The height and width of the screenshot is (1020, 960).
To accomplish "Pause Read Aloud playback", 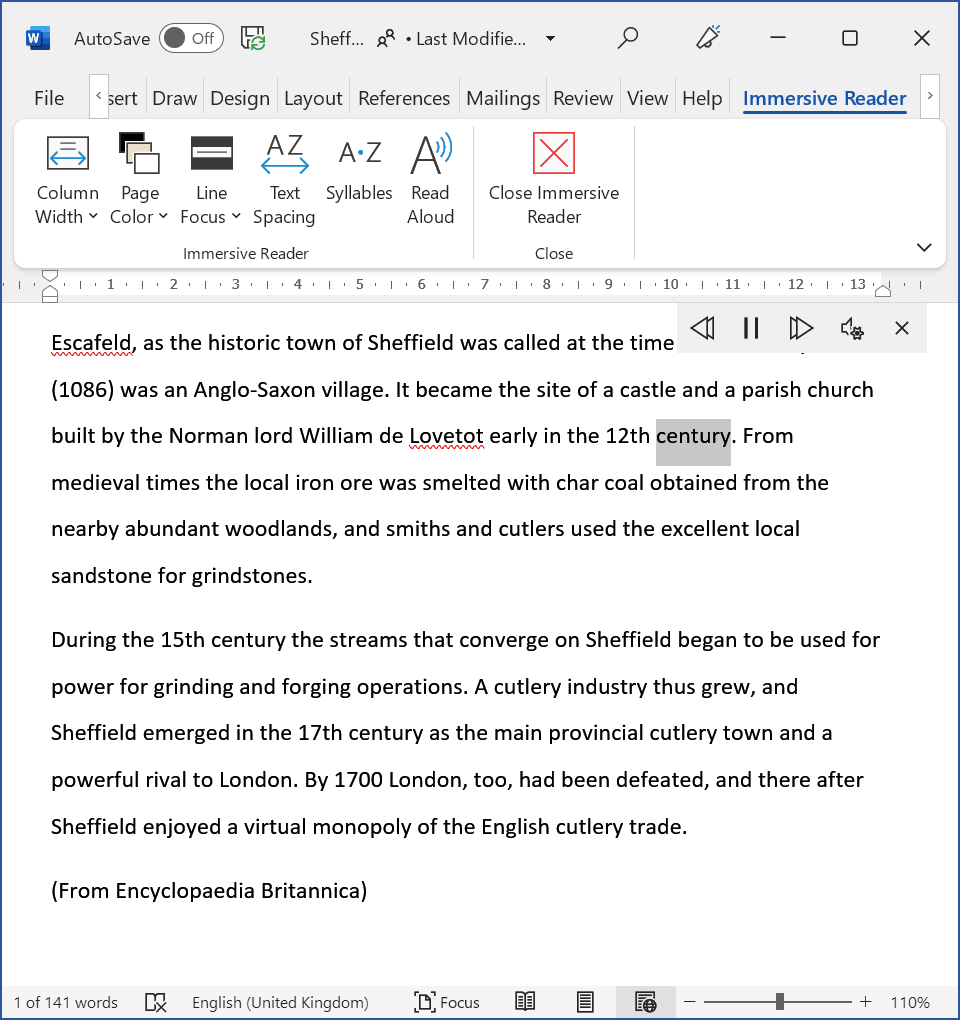I will (x=751, y=327).
